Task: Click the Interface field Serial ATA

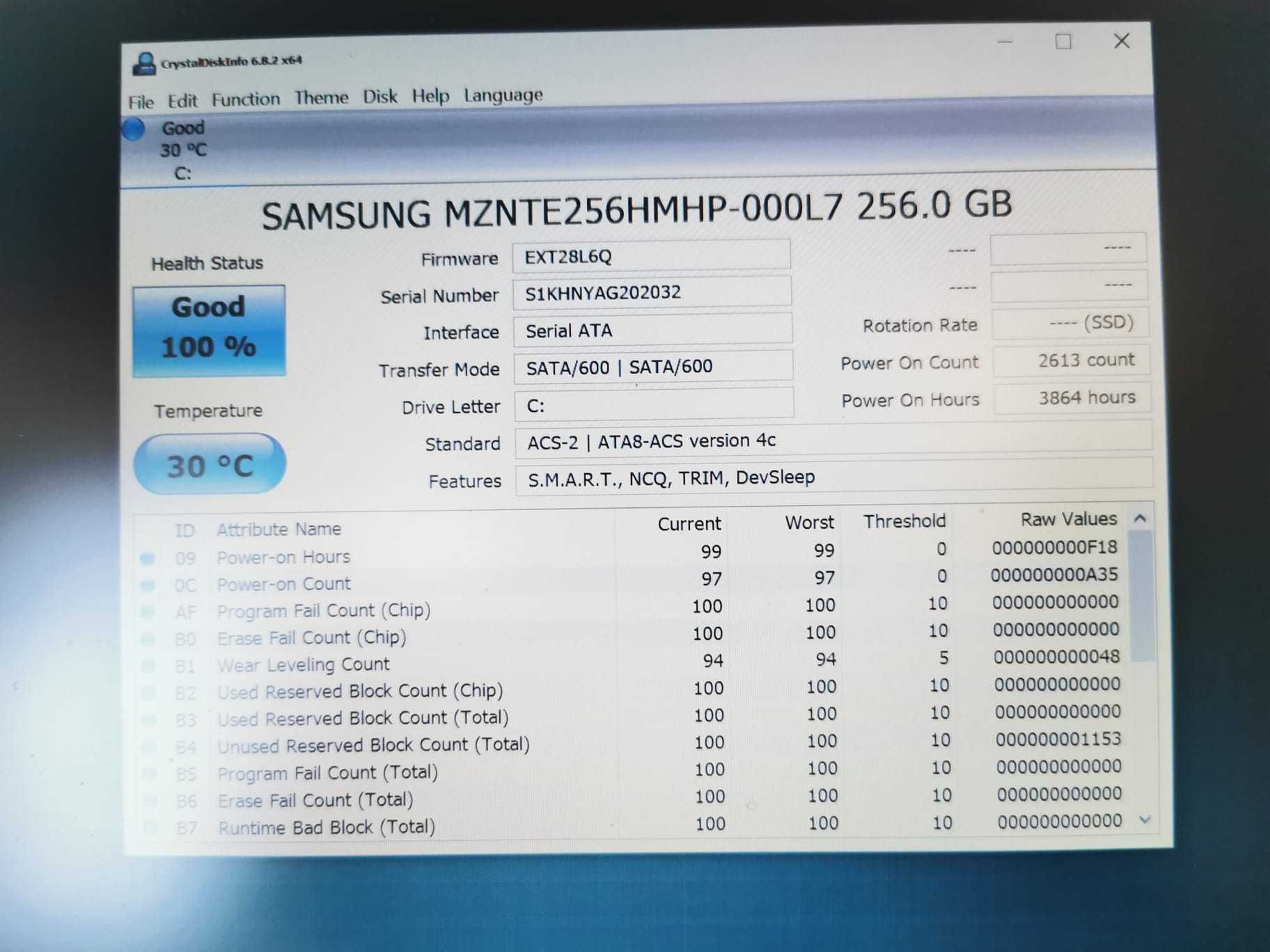Action: pos(652,330)
